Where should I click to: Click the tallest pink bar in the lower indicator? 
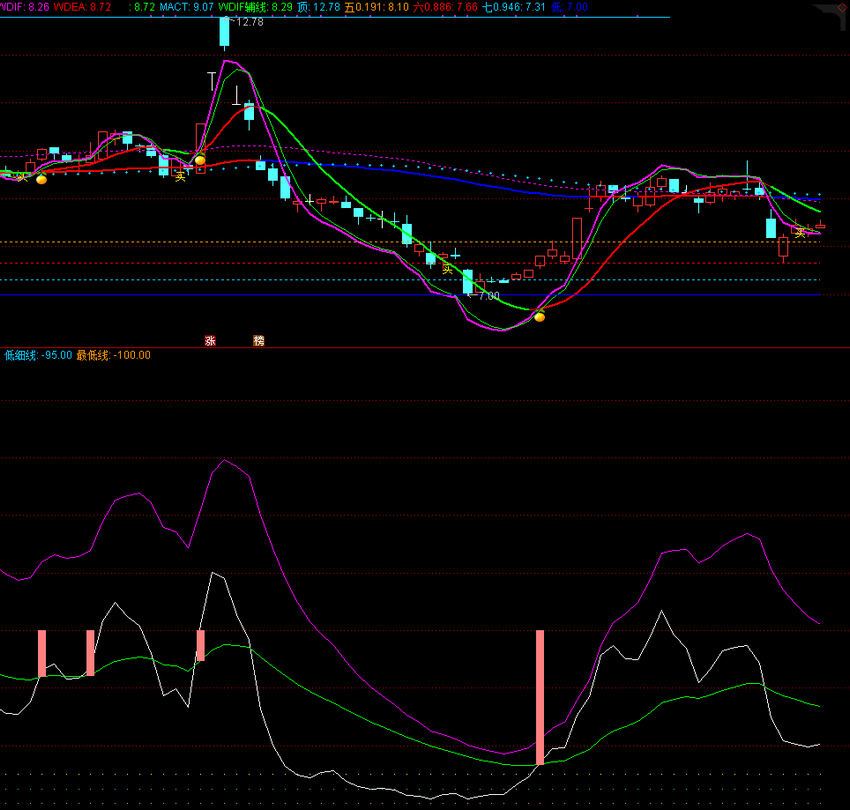point(540,697)
